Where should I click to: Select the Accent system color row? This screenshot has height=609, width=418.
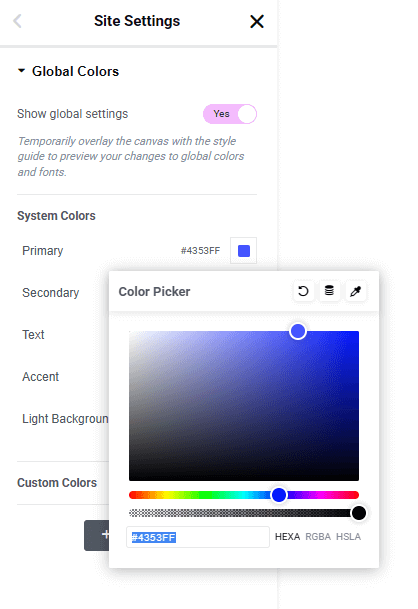point(40,376)
